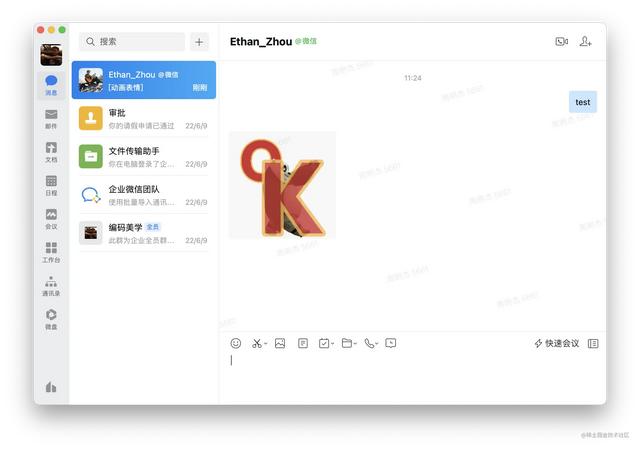Click the send image icon

[x=280, y=343]
